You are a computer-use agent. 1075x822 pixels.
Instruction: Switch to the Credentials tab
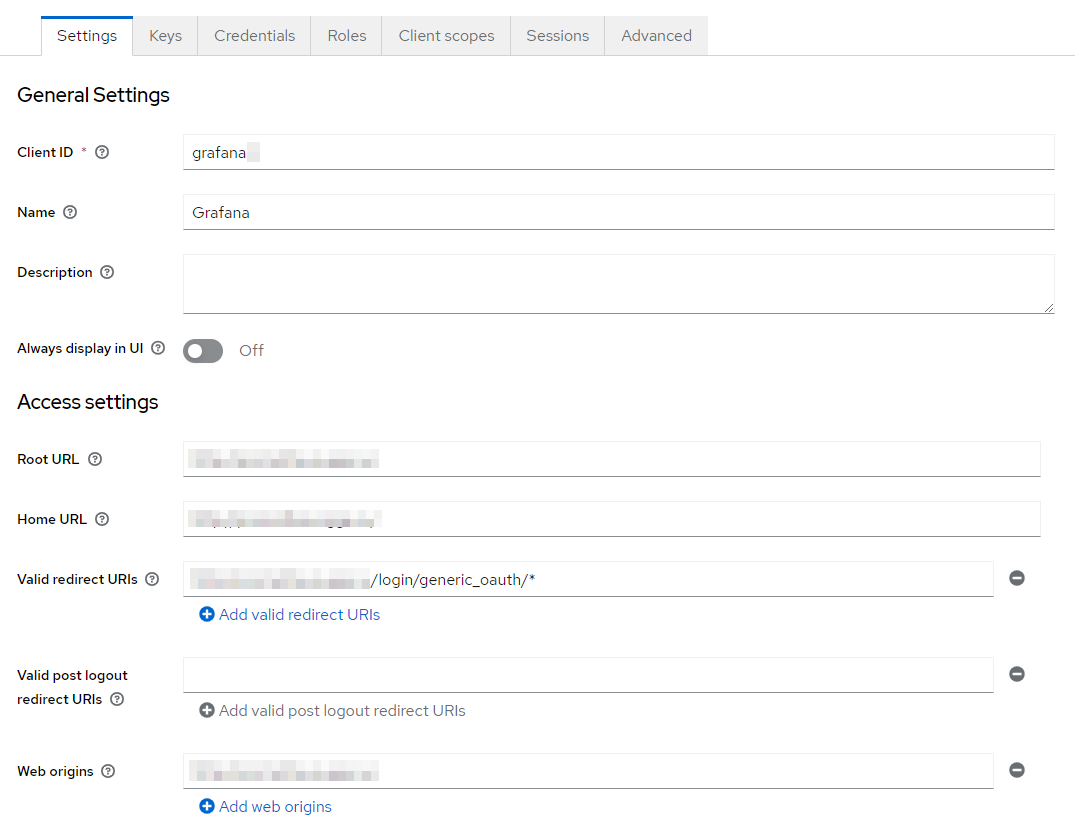254,36
